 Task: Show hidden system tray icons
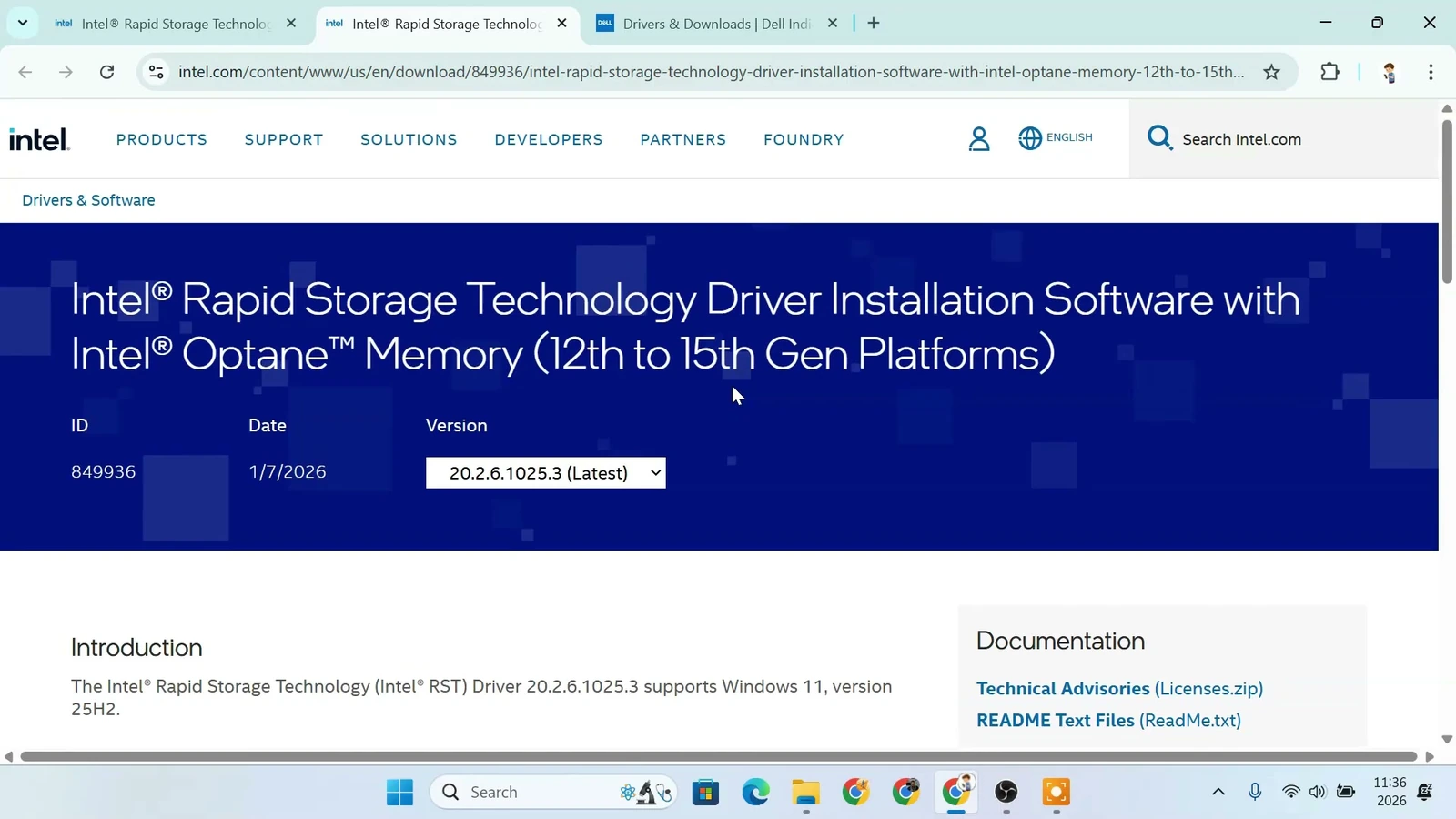click(1218, 792)
